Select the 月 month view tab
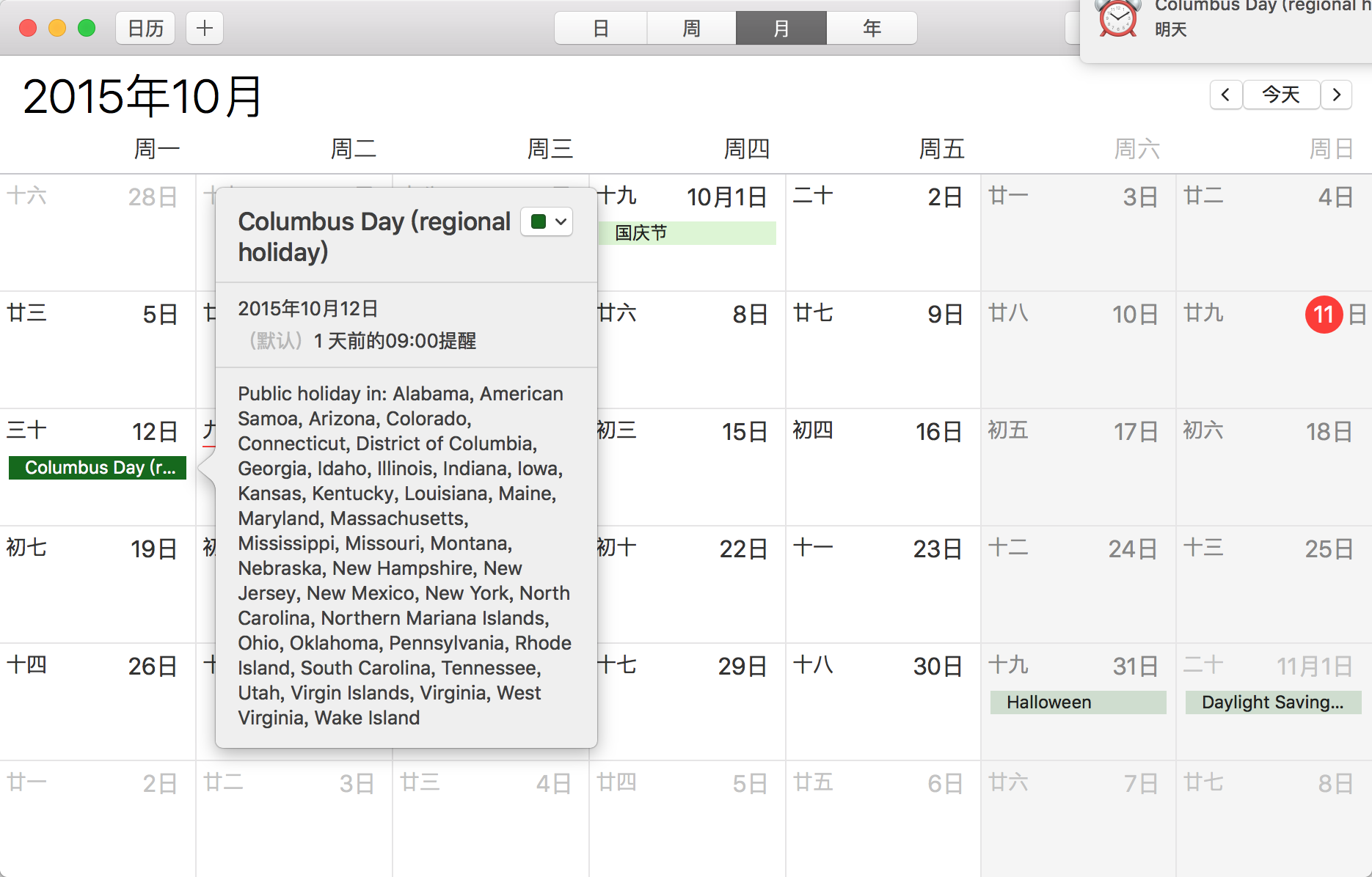1372x877 pixels. coord(781,29)
